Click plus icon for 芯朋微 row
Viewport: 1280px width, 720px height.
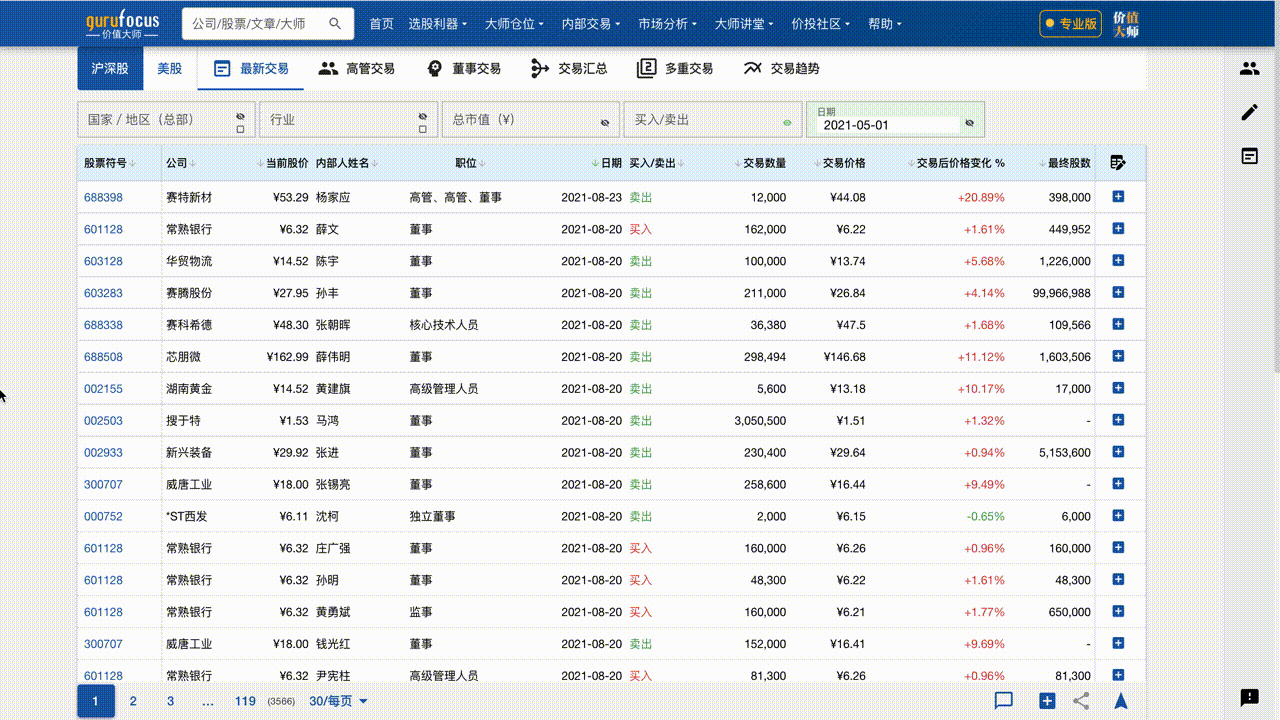(1118, 357)
